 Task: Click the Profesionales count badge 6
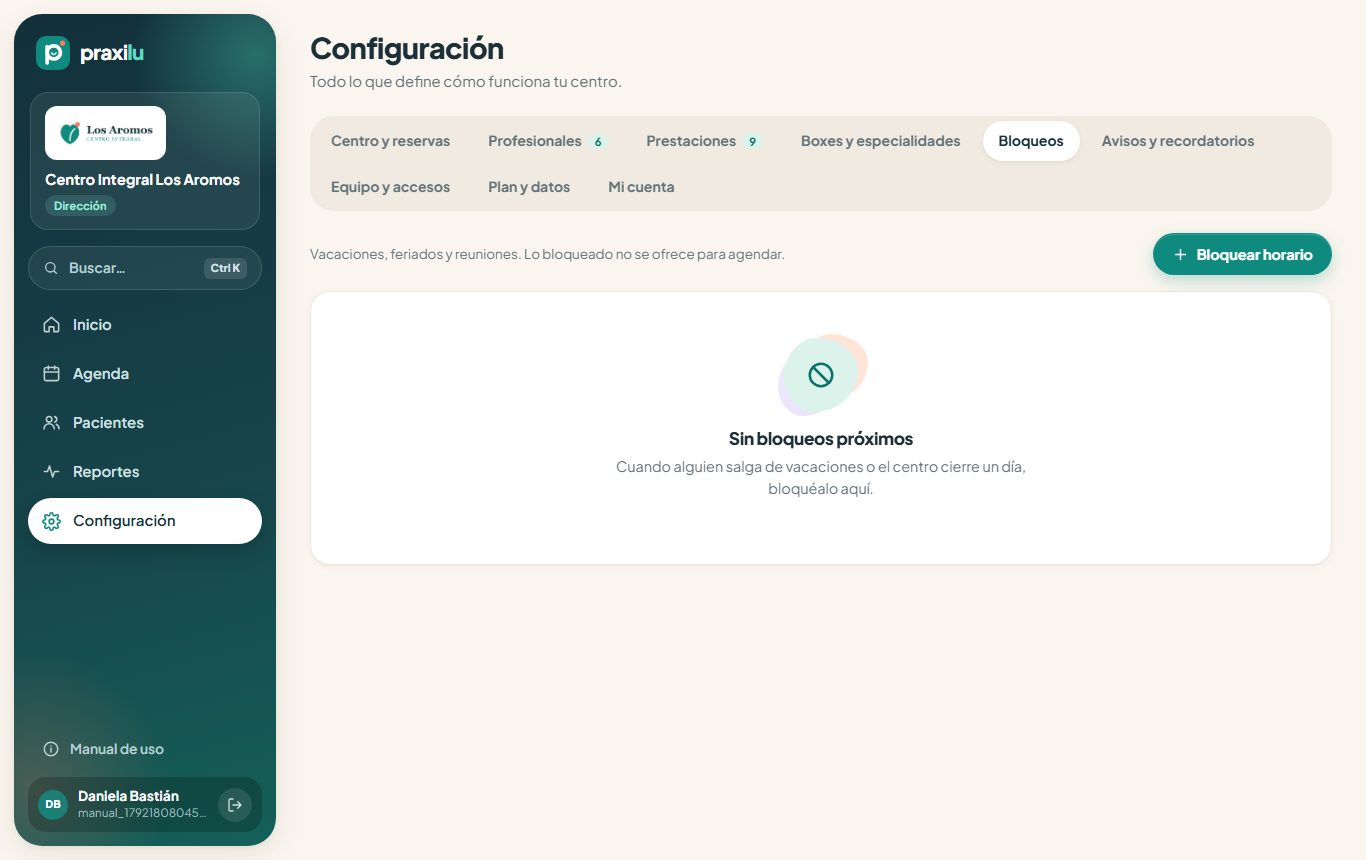click(x=598, y=142)
